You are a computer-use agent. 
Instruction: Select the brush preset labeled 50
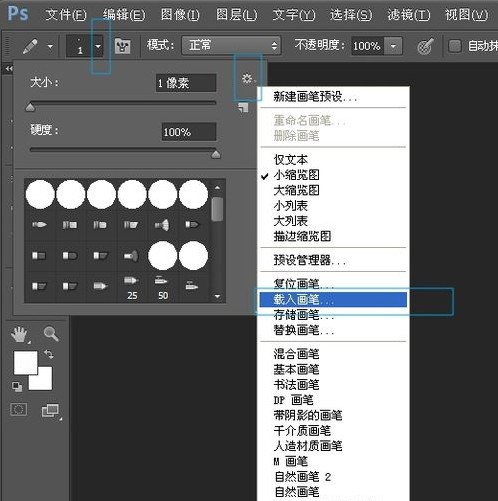(x=163, y=287)
